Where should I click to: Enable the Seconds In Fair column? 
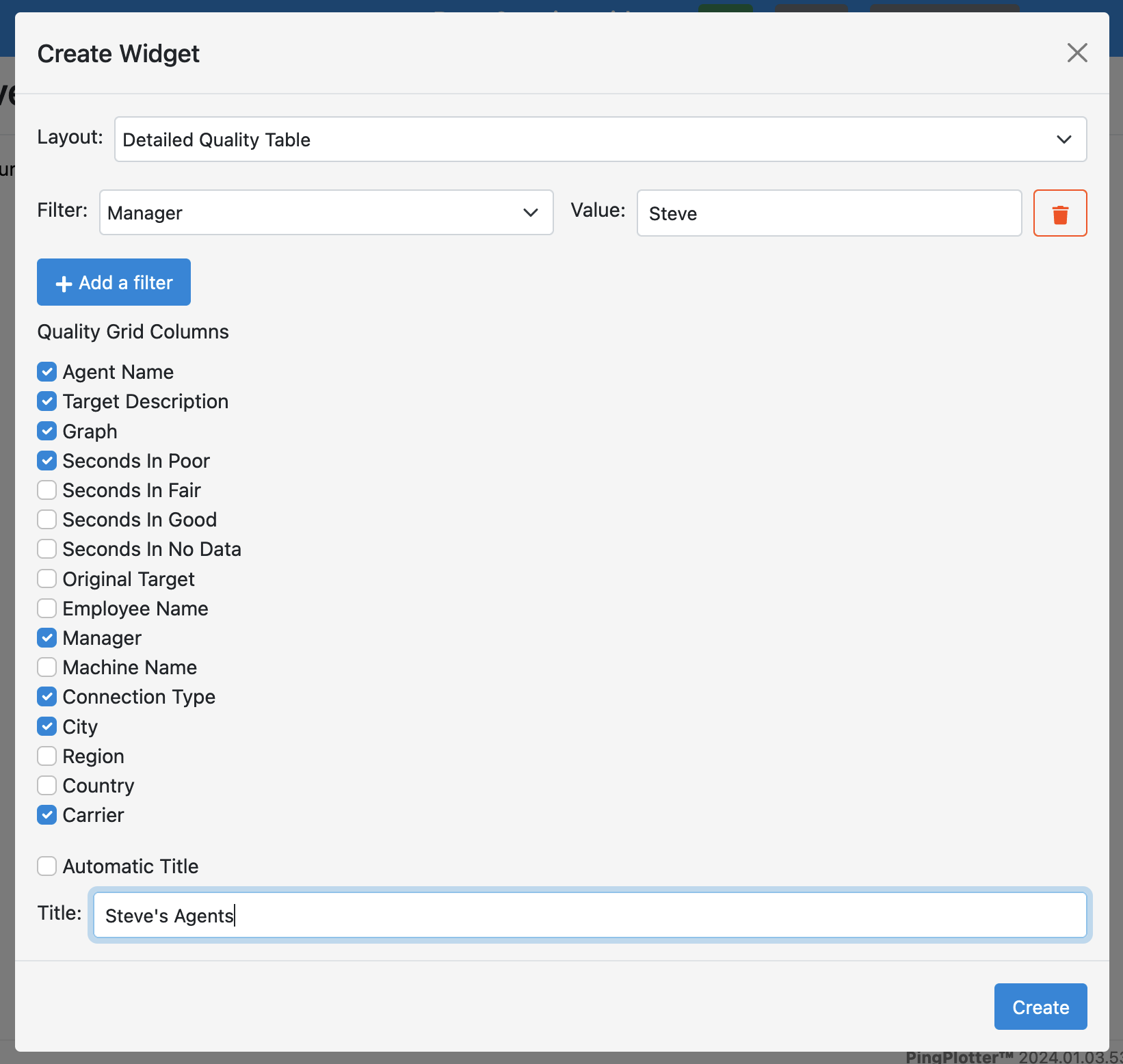[47, 490]
